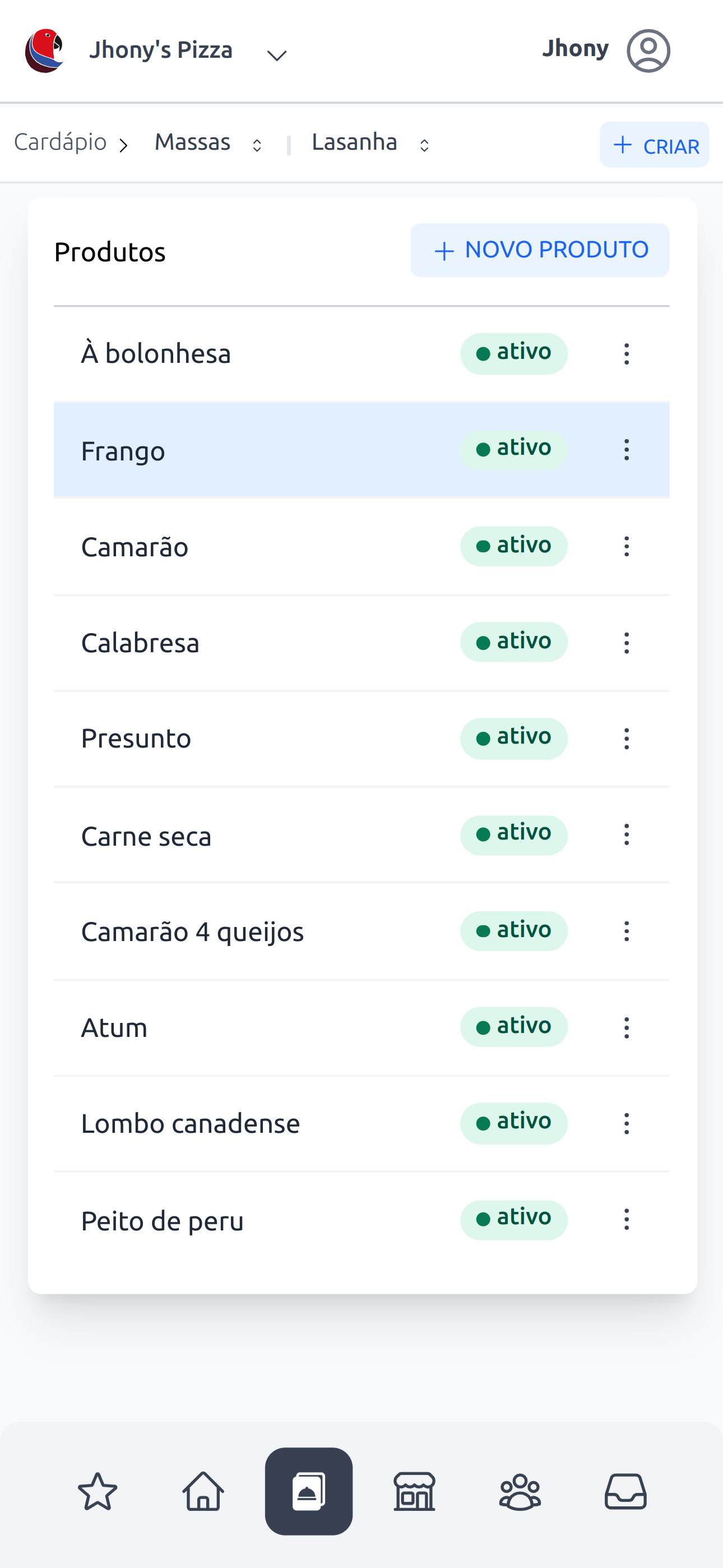Open the three-dot menu for Calabresa
The image size is (723, 1568).
click(626, 642)
